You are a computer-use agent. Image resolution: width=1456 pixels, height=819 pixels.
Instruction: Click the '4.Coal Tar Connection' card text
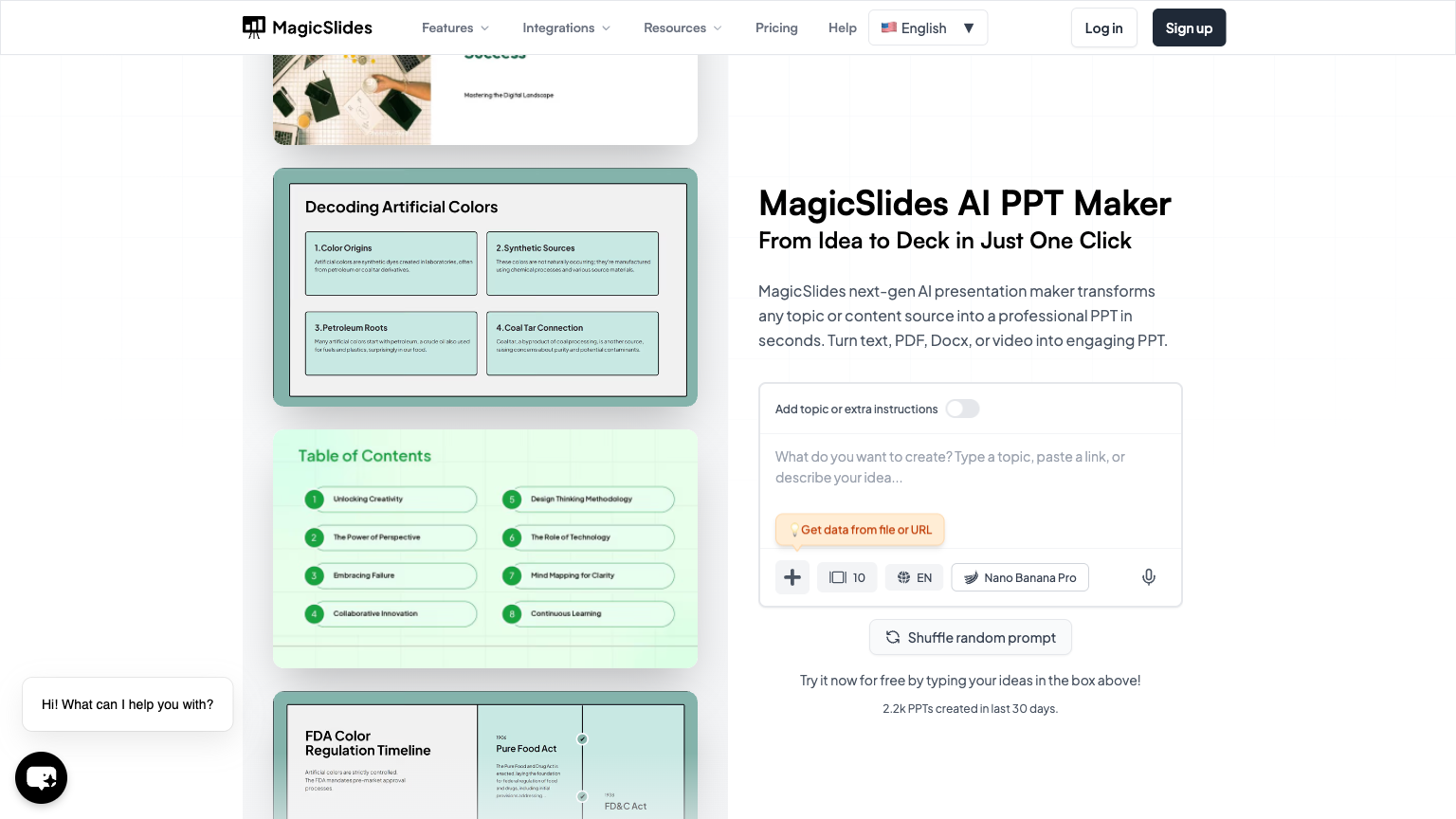click(x=539, y=328)
